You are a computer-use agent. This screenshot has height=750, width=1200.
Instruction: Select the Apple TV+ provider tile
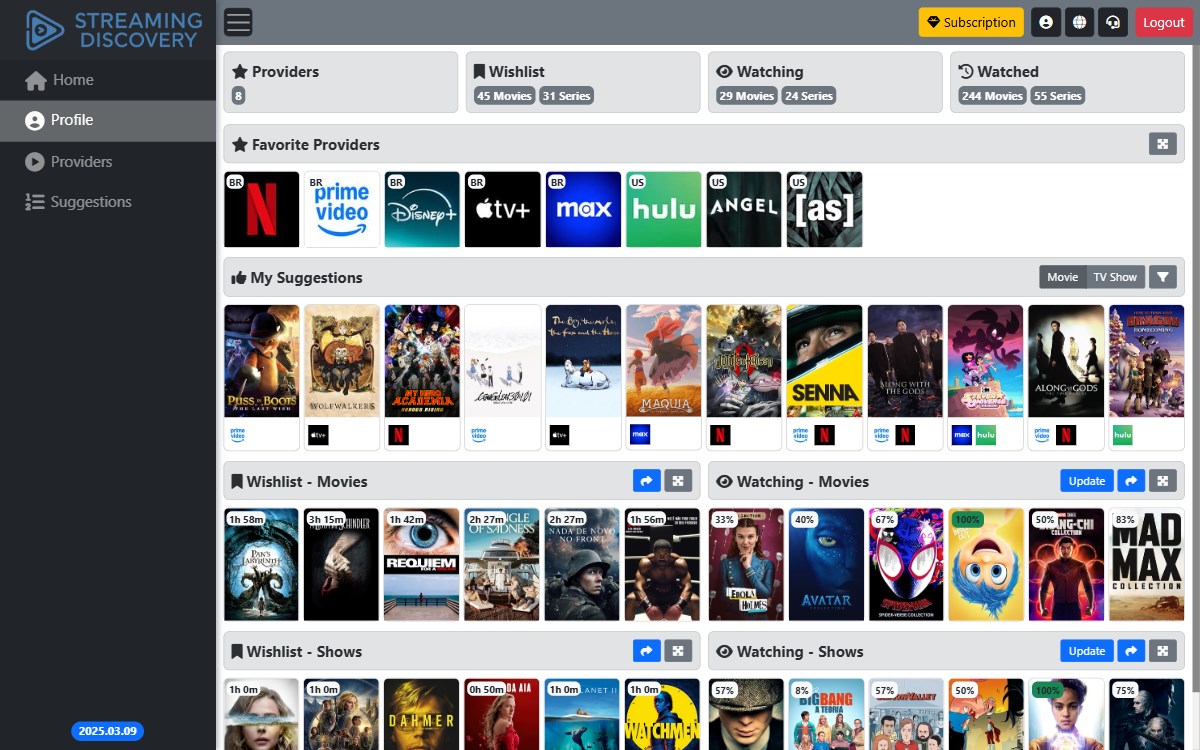point(503,209)
